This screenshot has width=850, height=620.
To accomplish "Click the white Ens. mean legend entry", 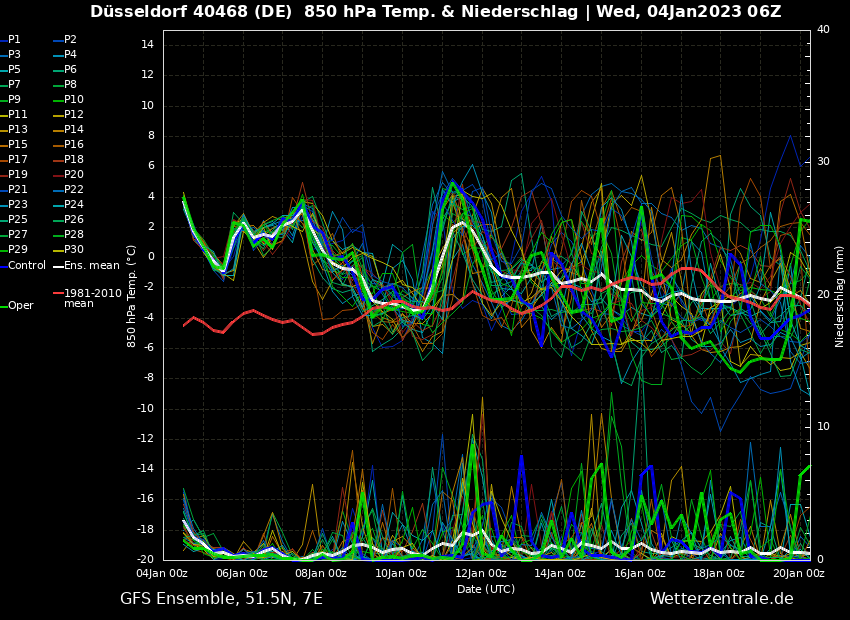I will pos(91,265).
